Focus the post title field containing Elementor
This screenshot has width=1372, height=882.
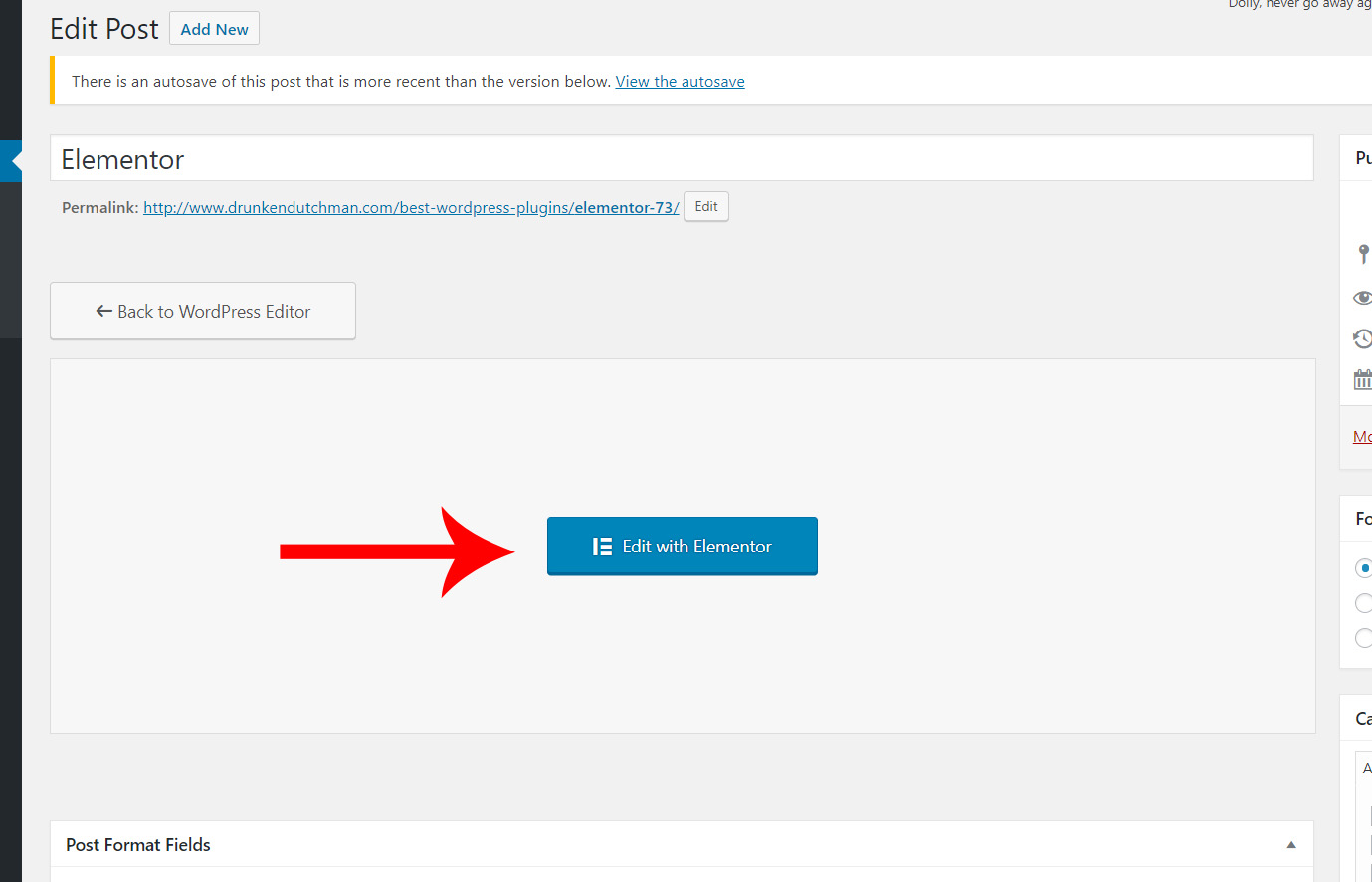point(682,158)
